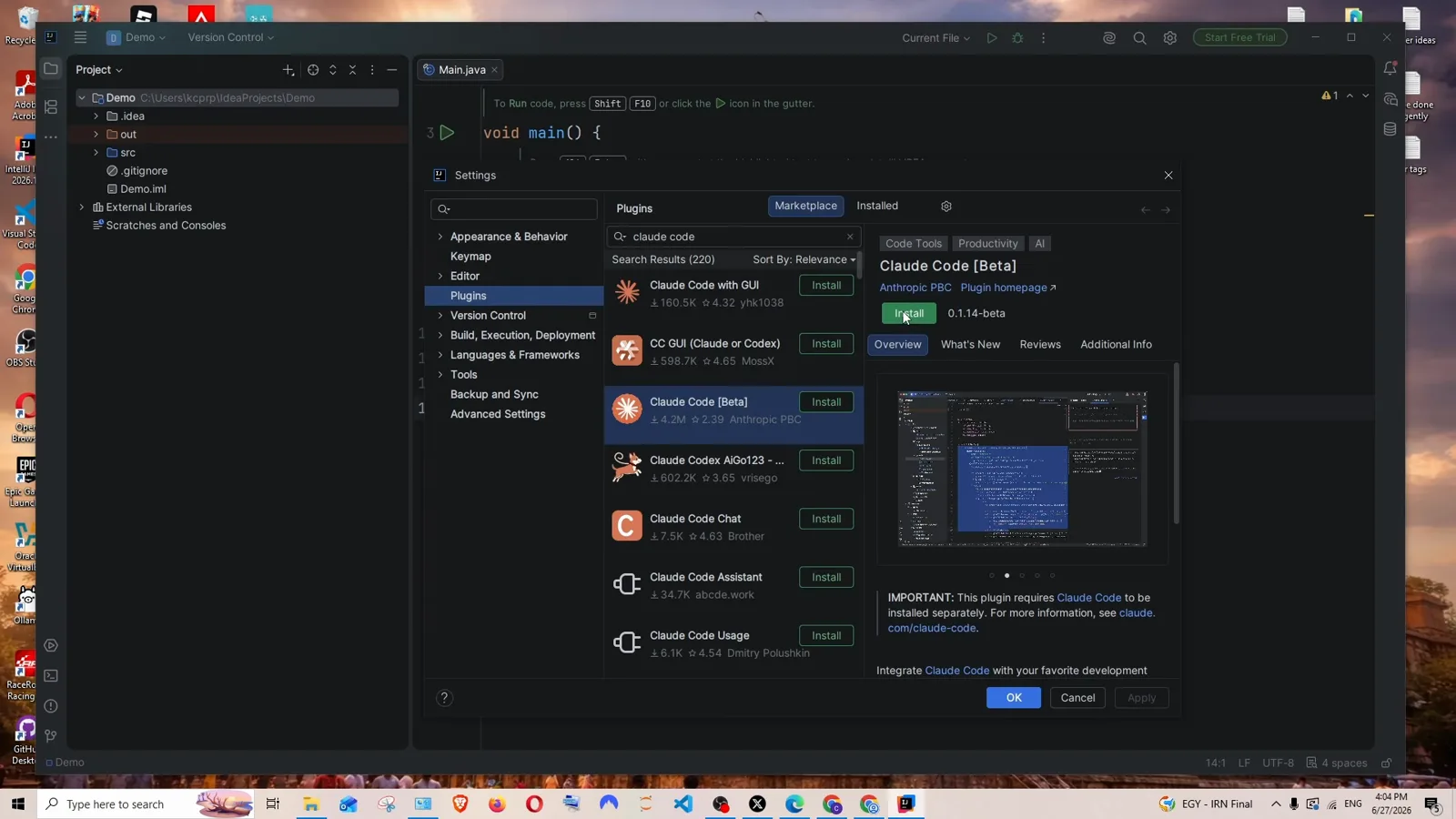
Task: Click the plugin screenshot preview
Action: point(1022,470)
